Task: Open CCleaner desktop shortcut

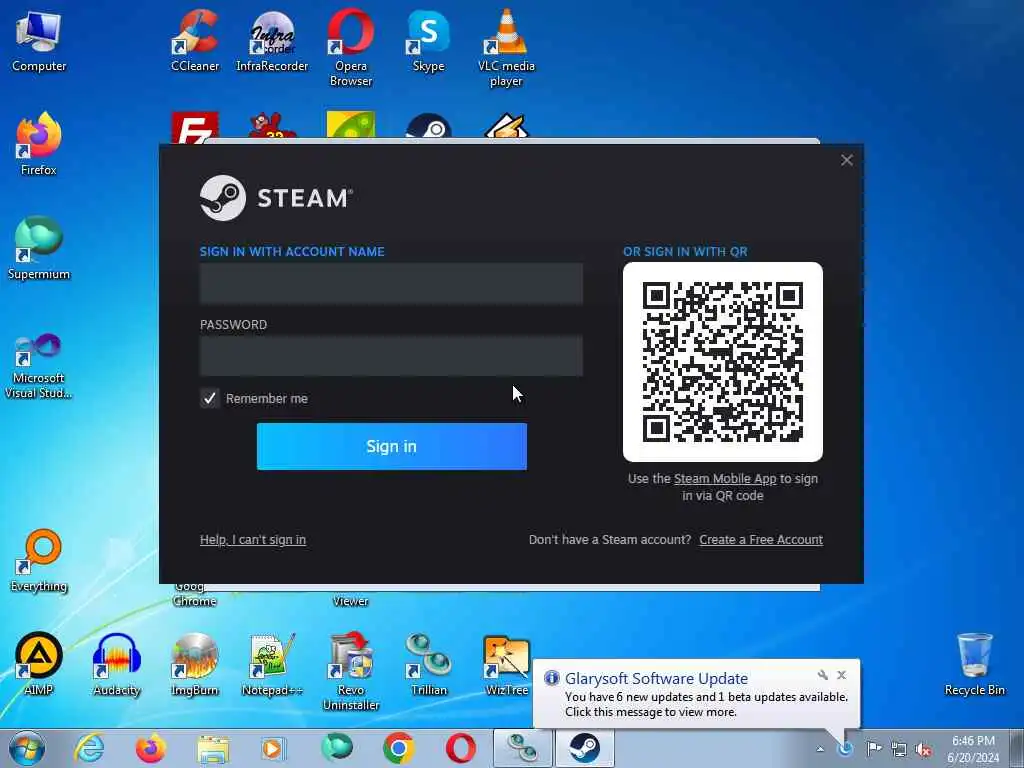Action: point(195,40)
